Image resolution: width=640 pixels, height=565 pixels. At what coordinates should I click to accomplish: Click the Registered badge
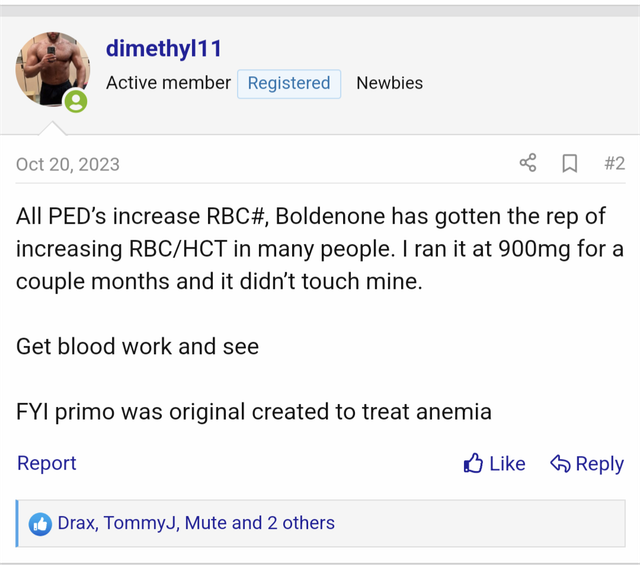289,83
